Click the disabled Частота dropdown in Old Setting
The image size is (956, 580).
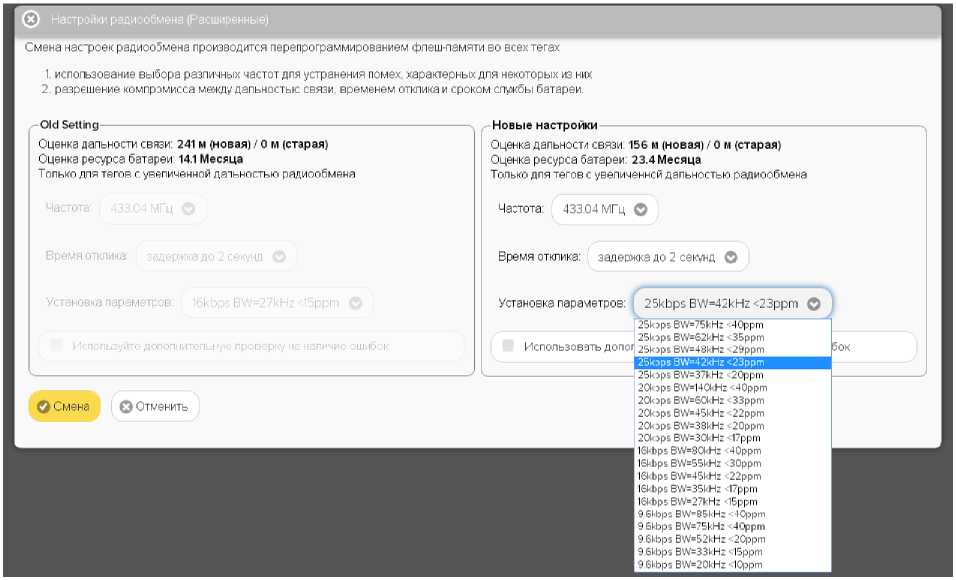pos(153,209)
